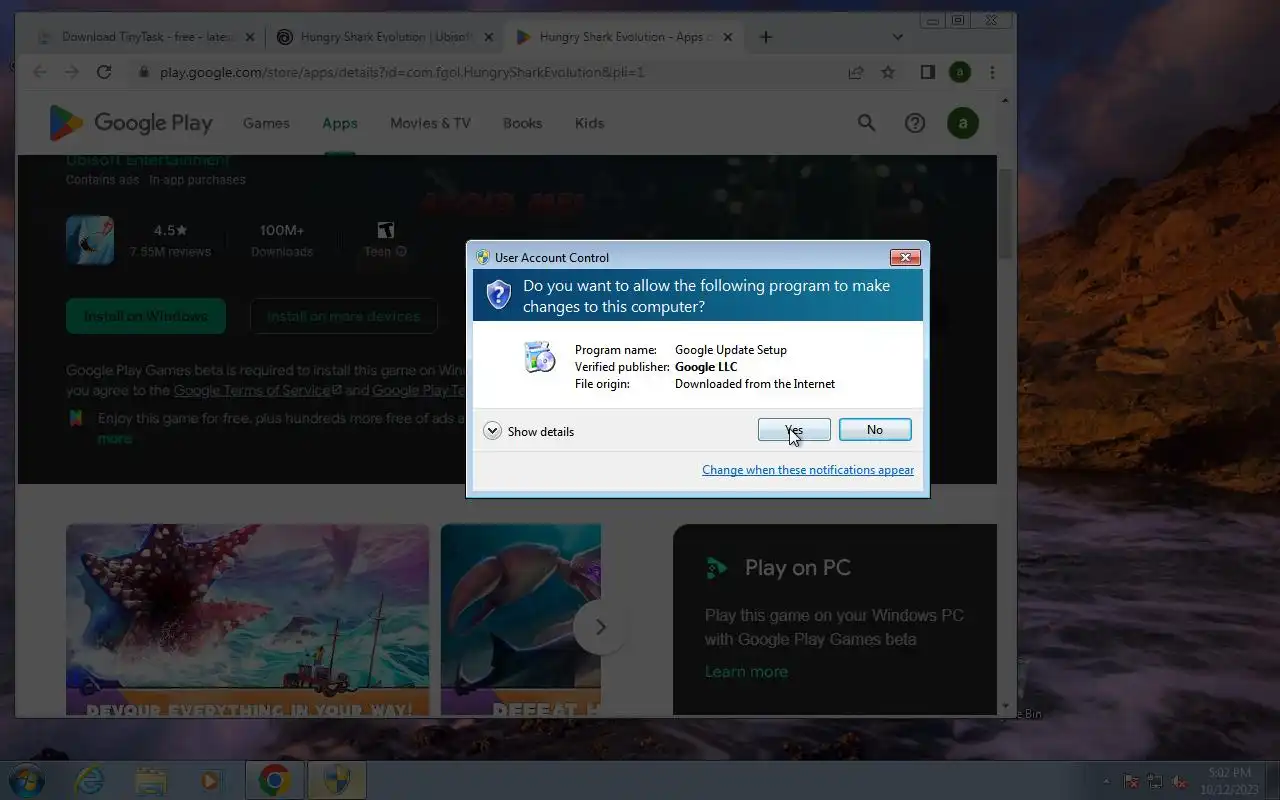Bookmark this page with the star icon

tap(887, 72)
